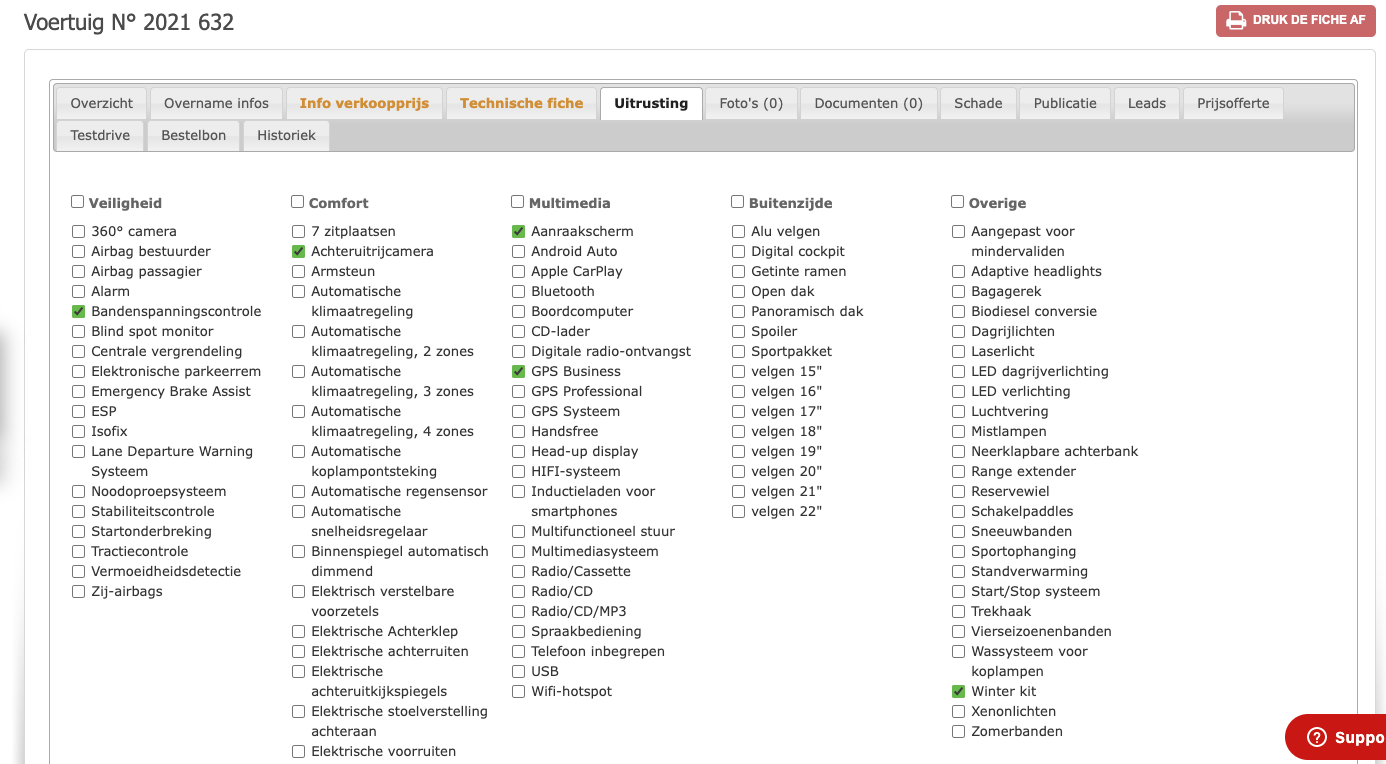This screenshot has height=764, width=1386.
Task: Enable Panoramisch dak option
Action: click(738, 311)
